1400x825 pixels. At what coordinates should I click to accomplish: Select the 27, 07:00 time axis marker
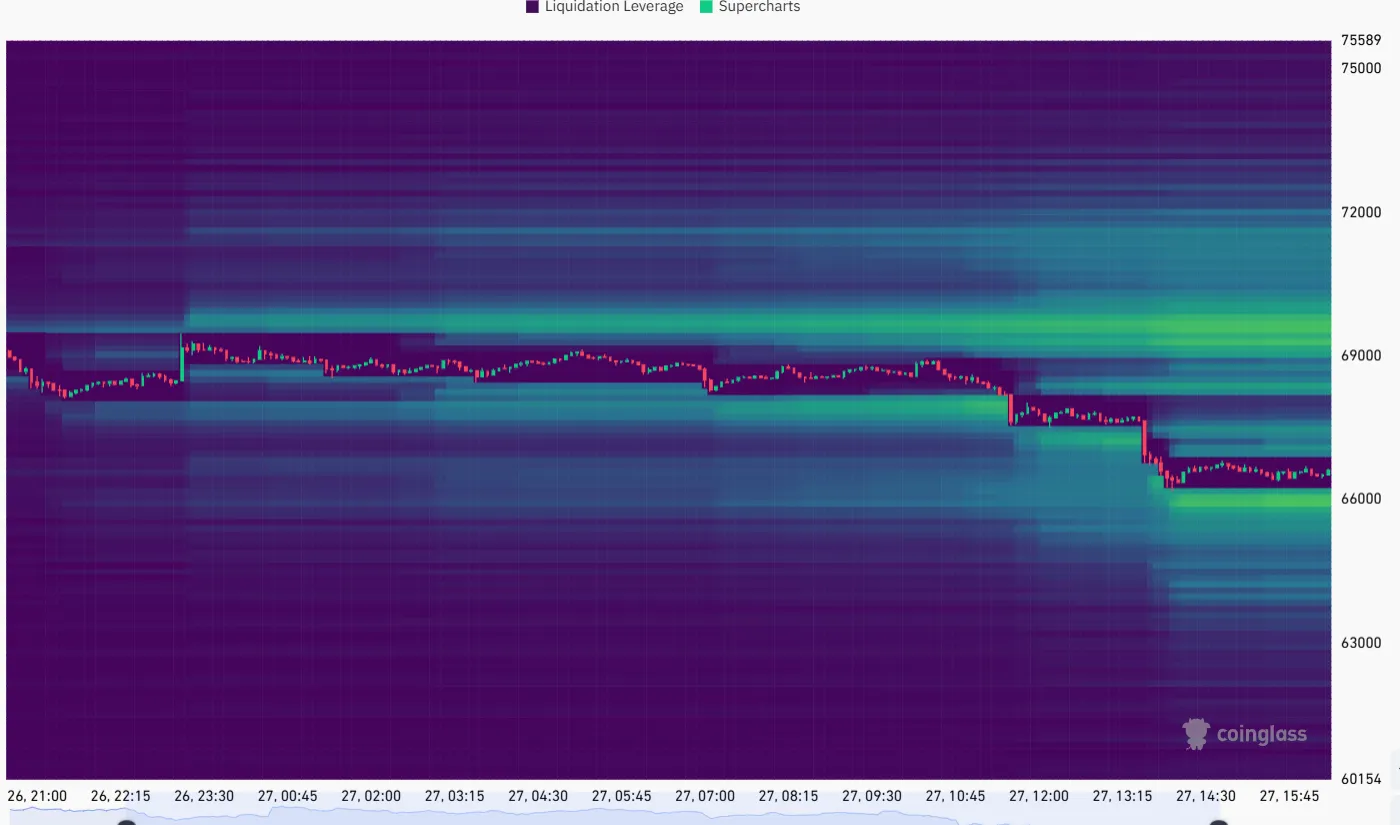[705, 796]
